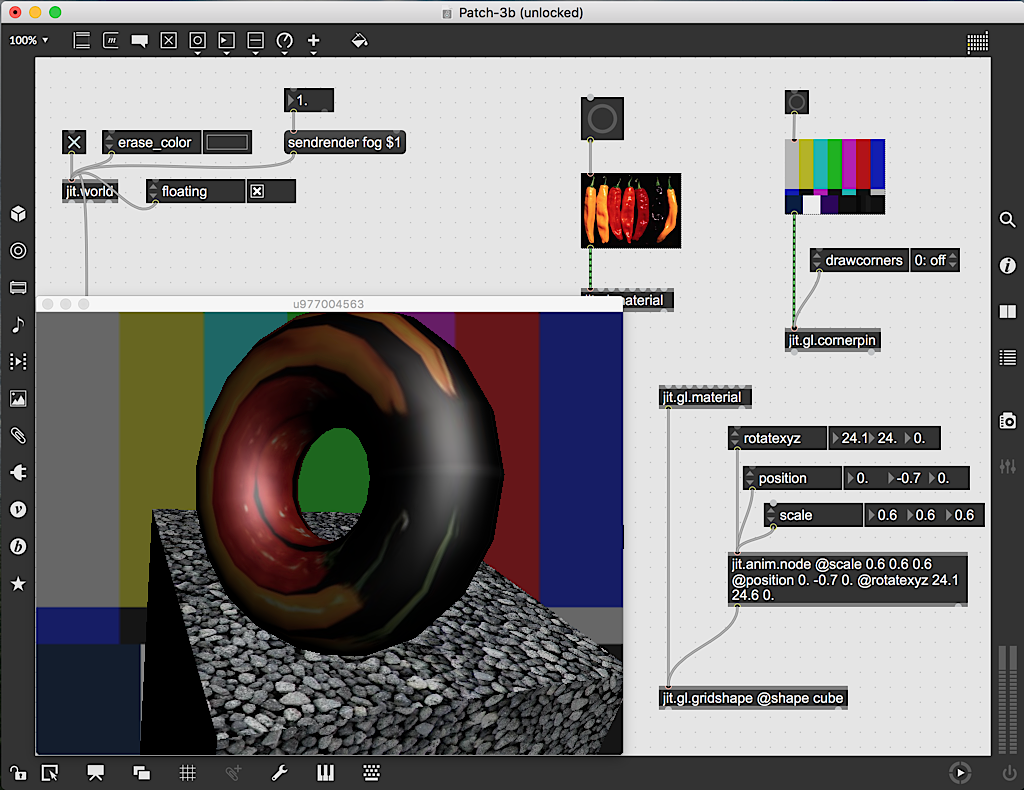The height and width of the screenshot is (790, 1024).
Task: Open the Objects cube browser in left sidebar
Action: click(x=18, y=213)
